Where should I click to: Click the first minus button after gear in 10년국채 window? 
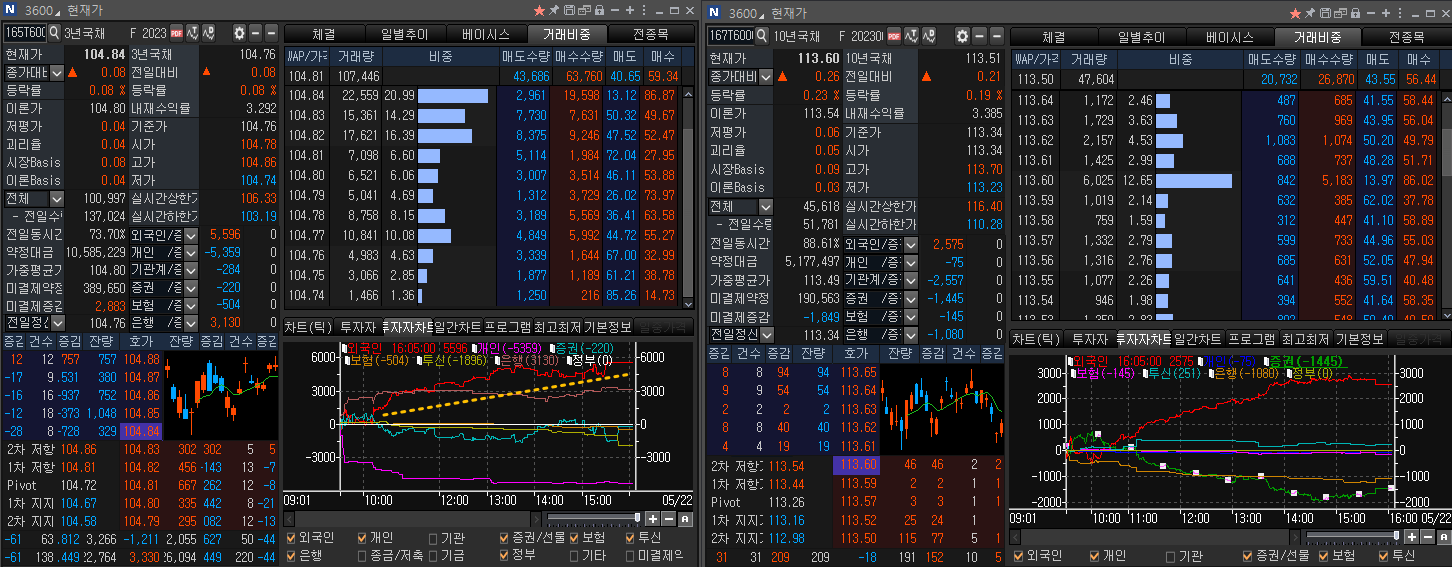coord(979,35)
